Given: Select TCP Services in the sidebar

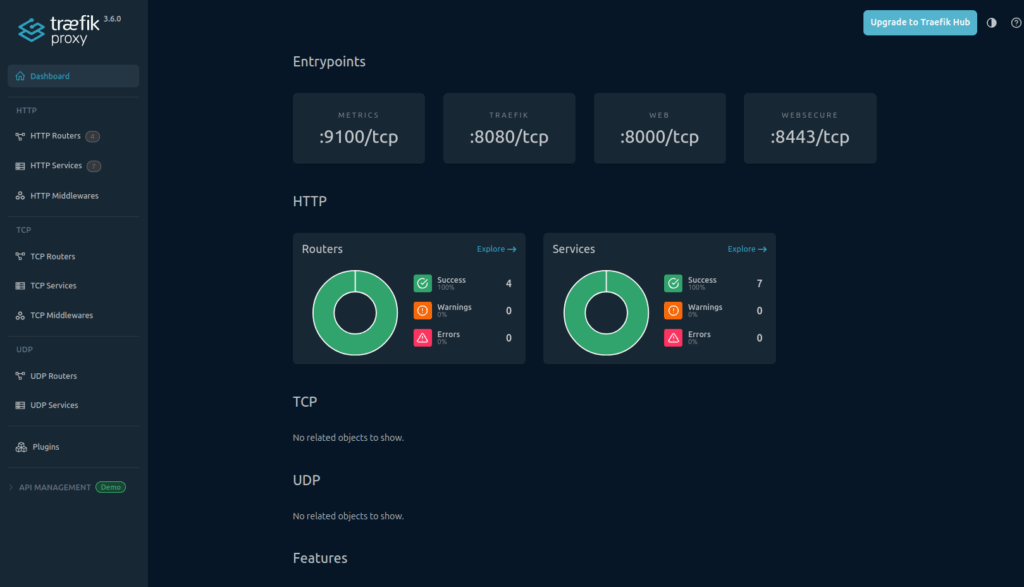Looking at the screenshot, I should click(53, 286).
